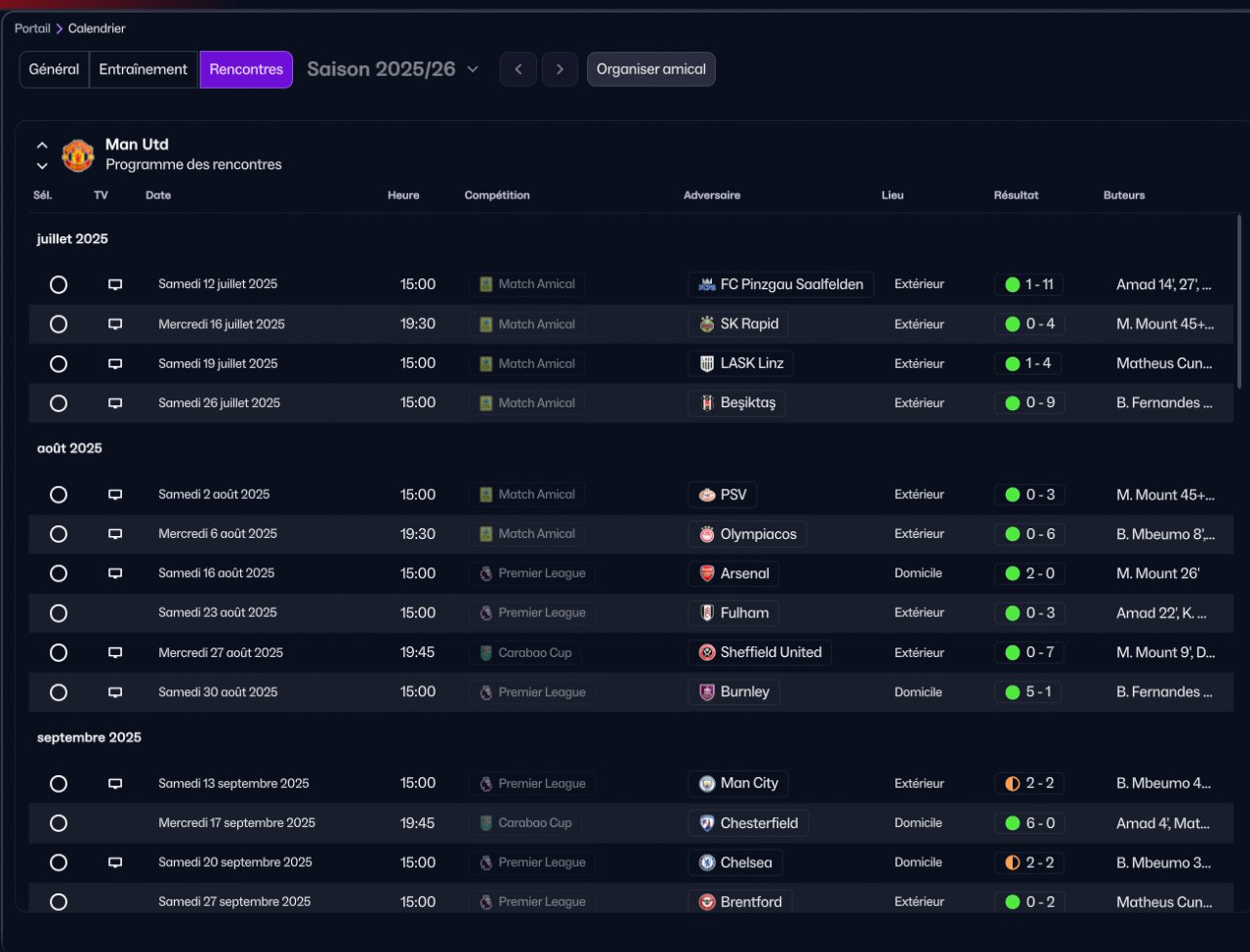This screenshot has height=952, width=1250.
Task: Select the Fulham match row radio button
Action: click(x=59, y=613)
